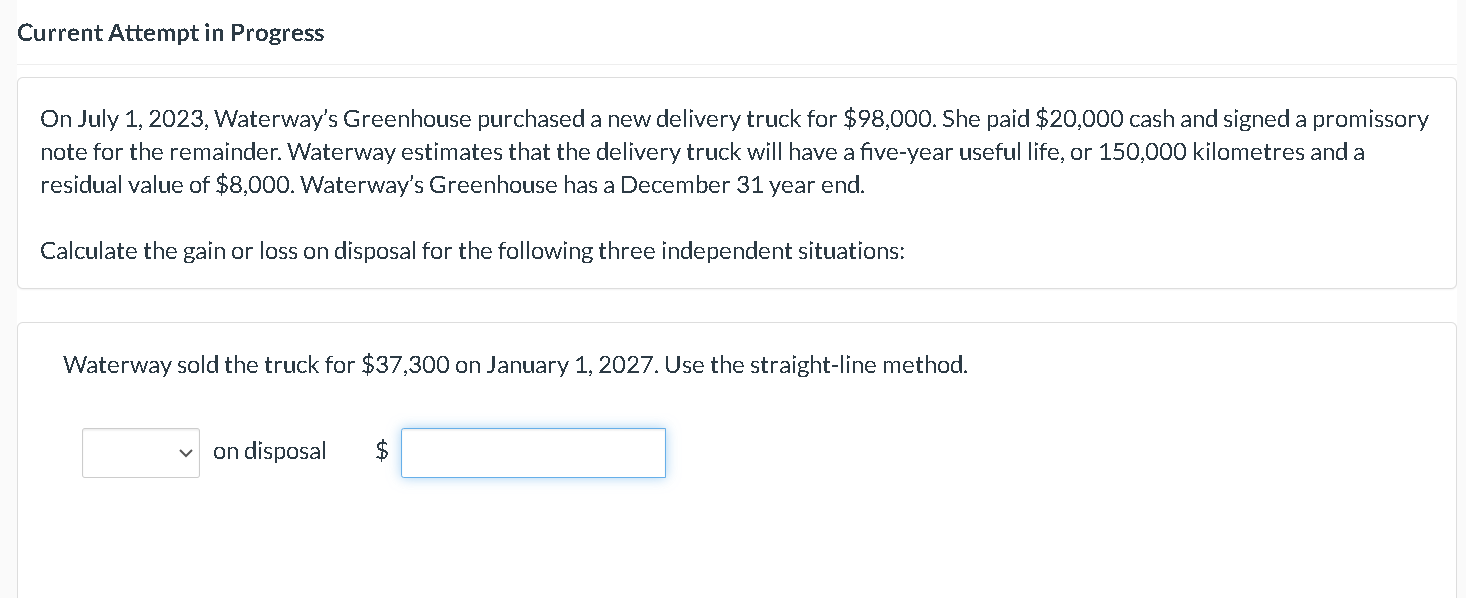Select the question text panel about Waterway's Greenhouse

point(733,182)
